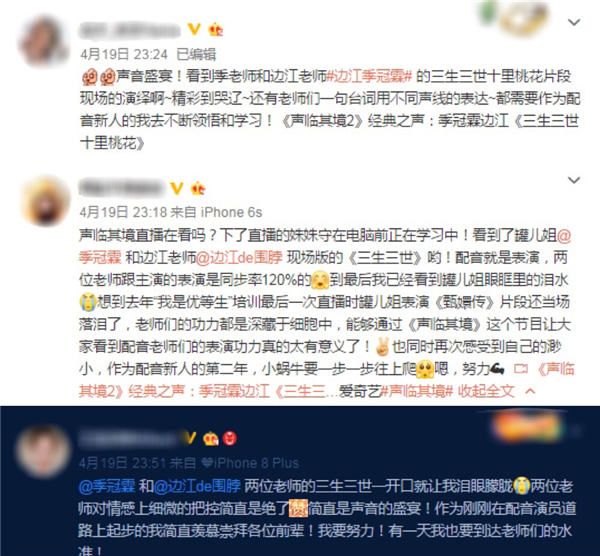600x556 pixels.
Task: Expand the chevron menu of the first post
Action: [574, 22]
